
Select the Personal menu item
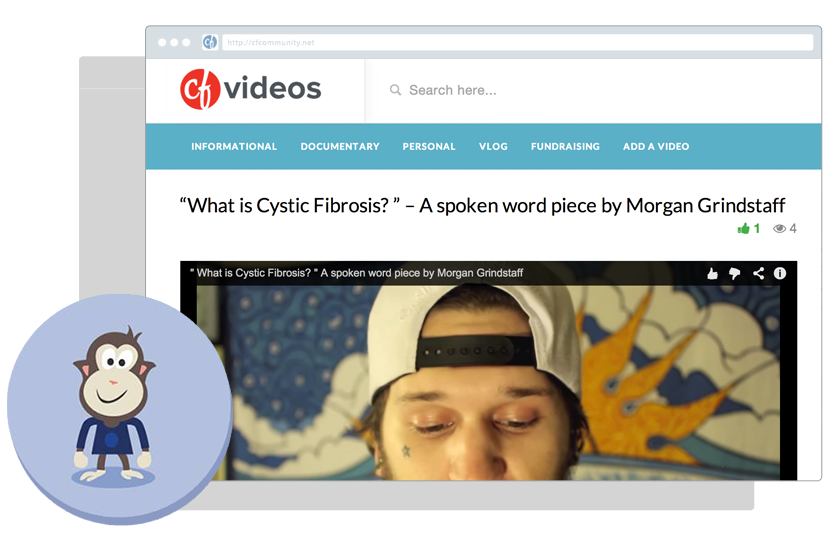pyautogui.click(x=429, y=146)
